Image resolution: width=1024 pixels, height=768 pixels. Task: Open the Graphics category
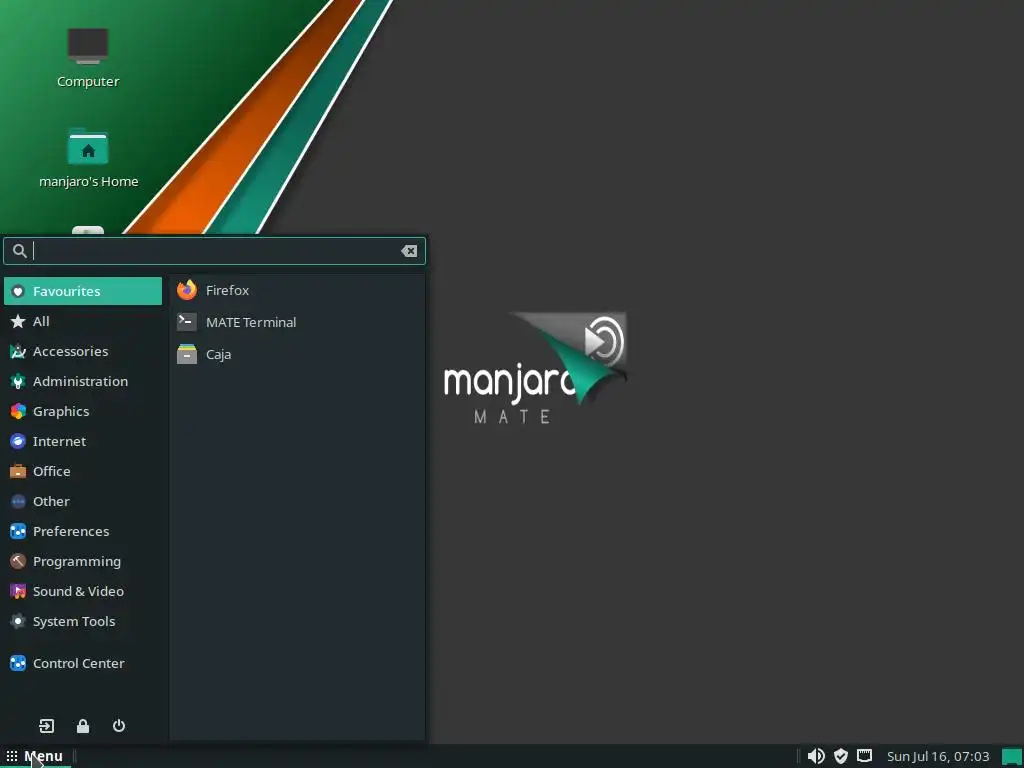(x=83, y=411)
